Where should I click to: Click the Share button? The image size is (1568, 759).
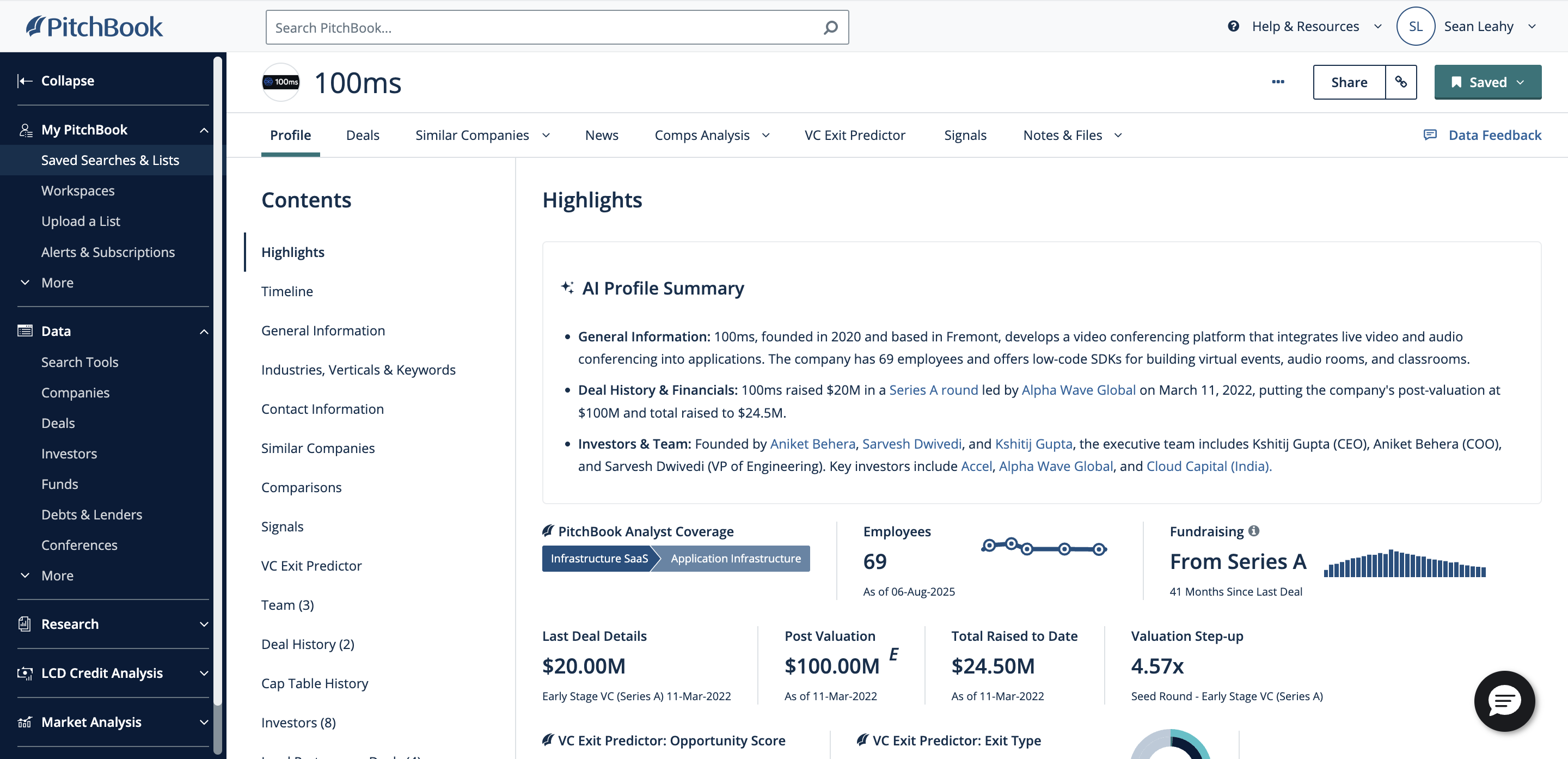(x=1348, y=82)
